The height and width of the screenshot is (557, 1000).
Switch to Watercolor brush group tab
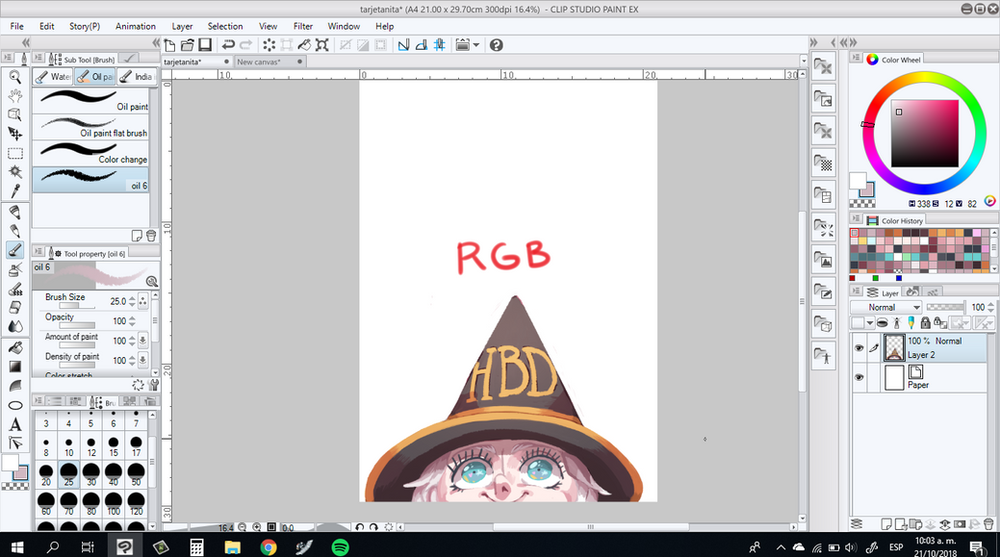[52, 77]
